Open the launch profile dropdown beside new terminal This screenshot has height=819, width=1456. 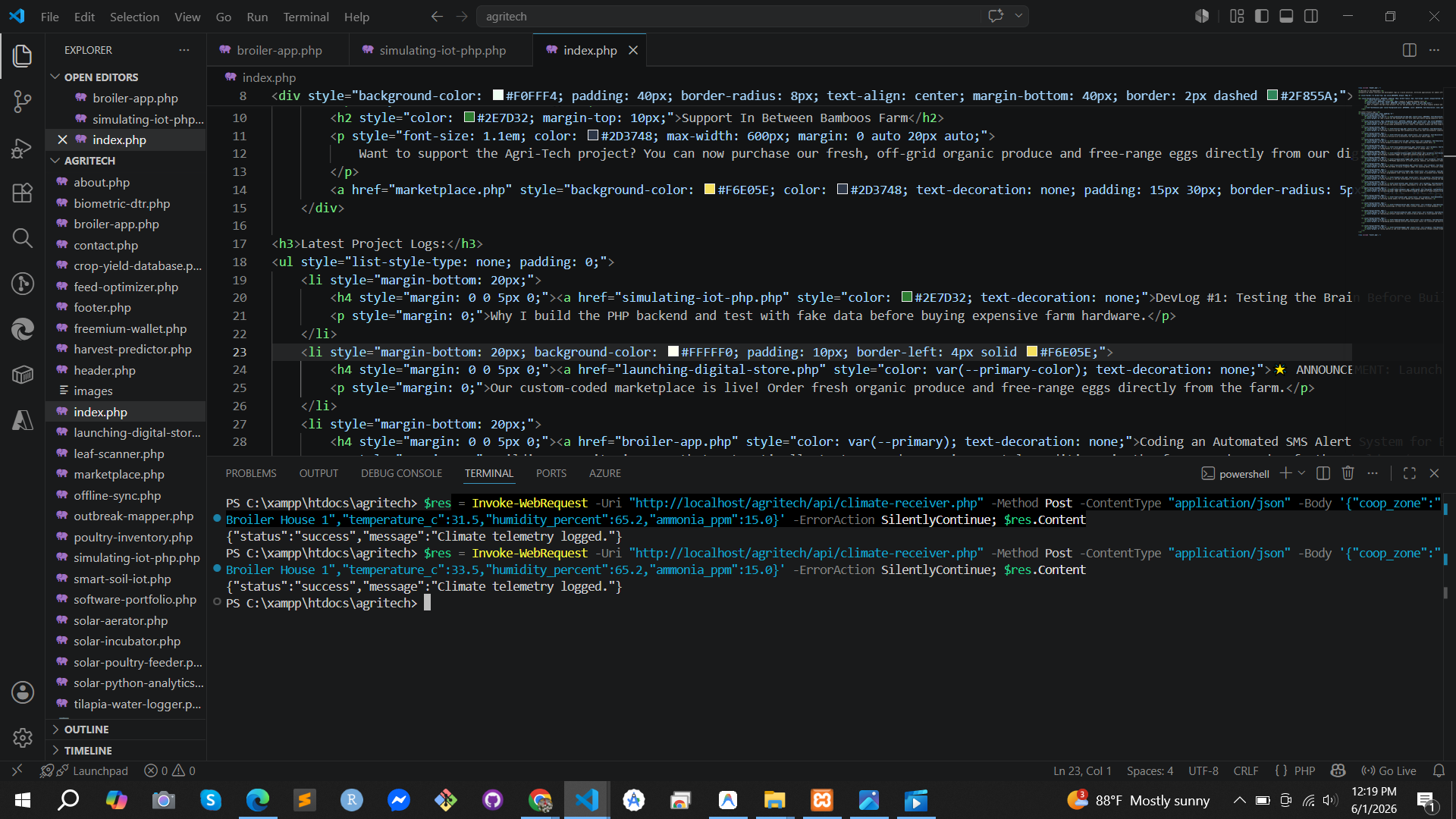1302,473
